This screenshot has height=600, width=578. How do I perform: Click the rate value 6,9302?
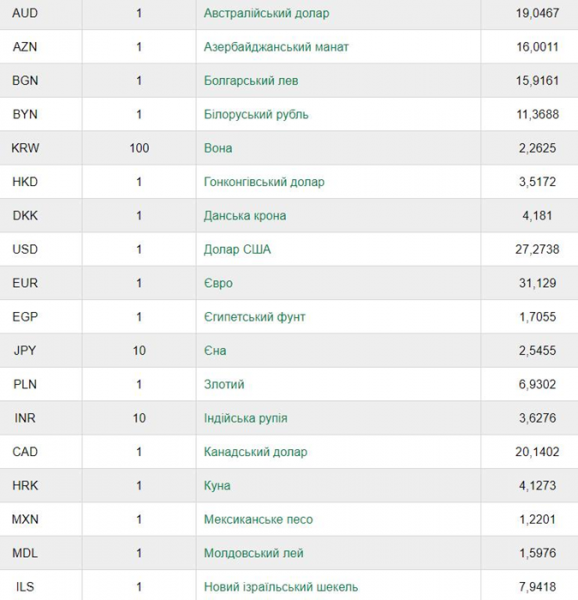537,384
